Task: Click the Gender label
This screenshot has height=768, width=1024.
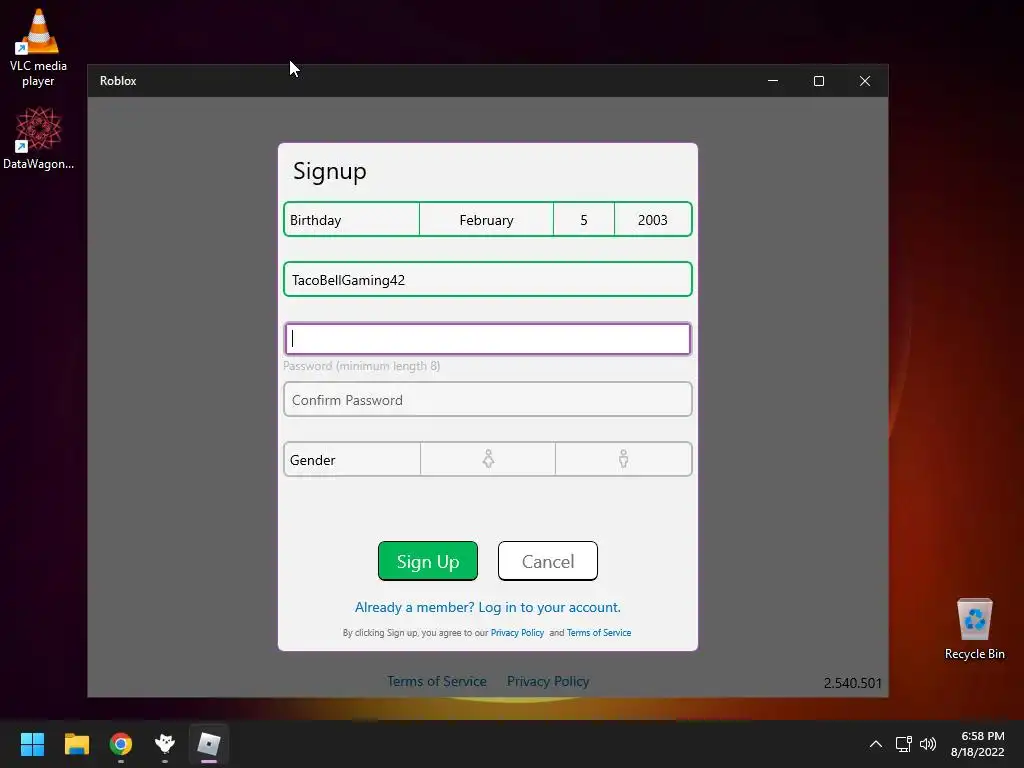Action: click(312, 460)
